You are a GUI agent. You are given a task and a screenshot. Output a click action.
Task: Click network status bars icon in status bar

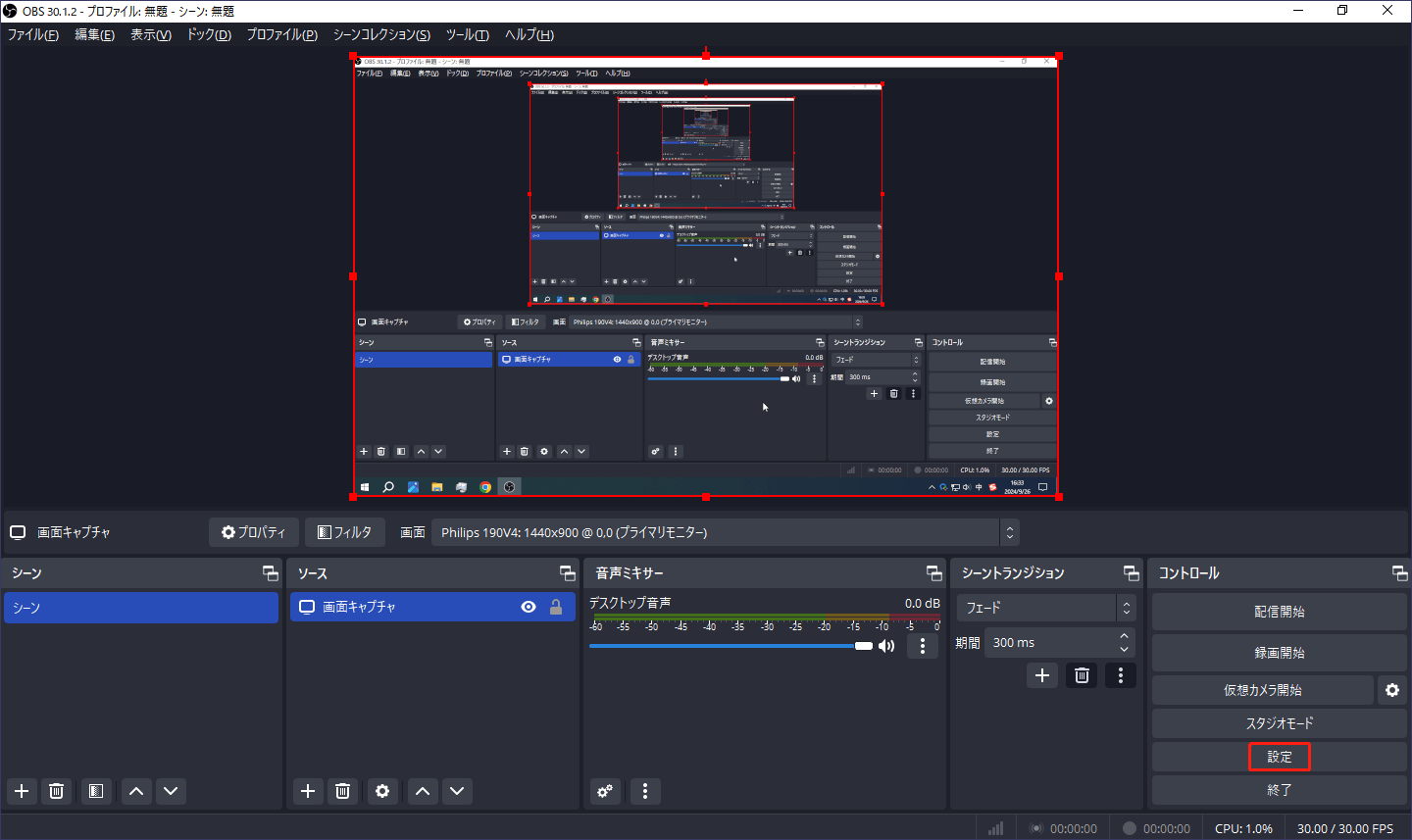point(996,828)
